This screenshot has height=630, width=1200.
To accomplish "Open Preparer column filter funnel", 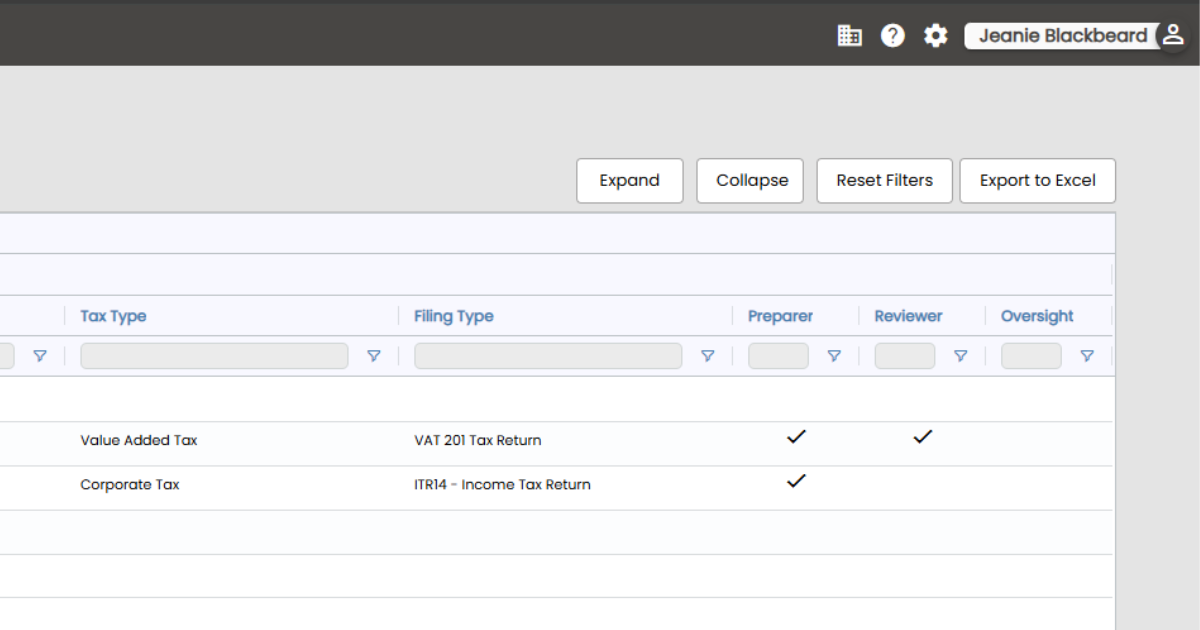I will click(834, 356).
